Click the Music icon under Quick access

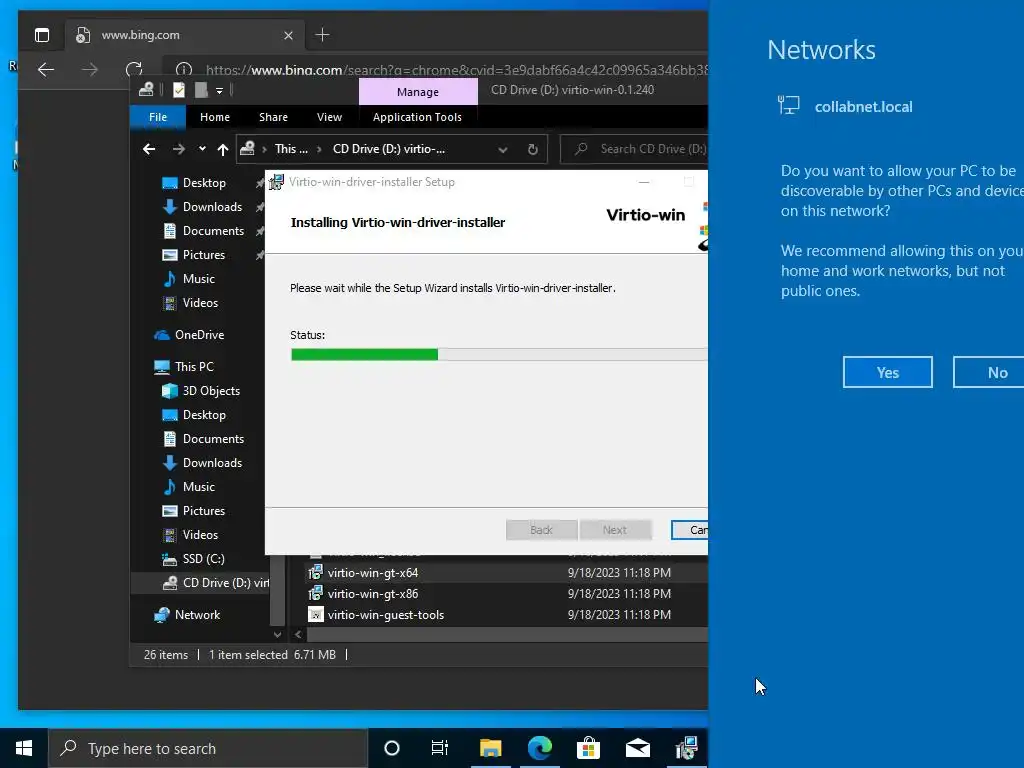coord(169,279)
